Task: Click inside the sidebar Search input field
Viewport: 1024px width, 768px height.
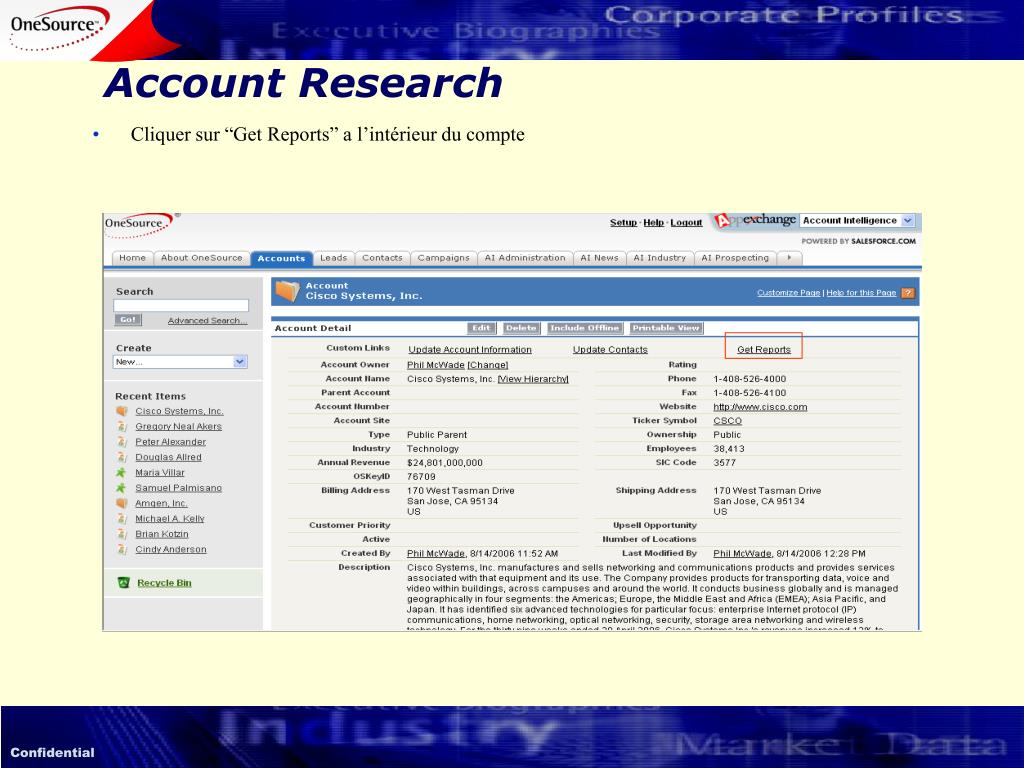Action: pos(181,306)
